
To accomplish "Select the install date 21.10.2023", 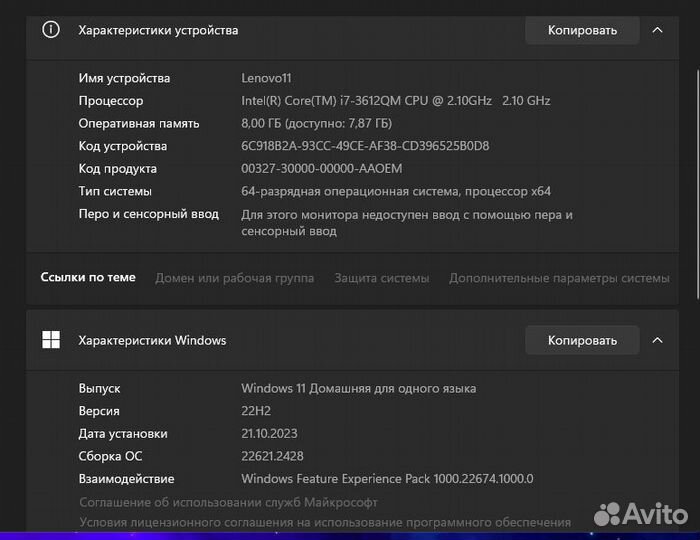I will 269,434.
